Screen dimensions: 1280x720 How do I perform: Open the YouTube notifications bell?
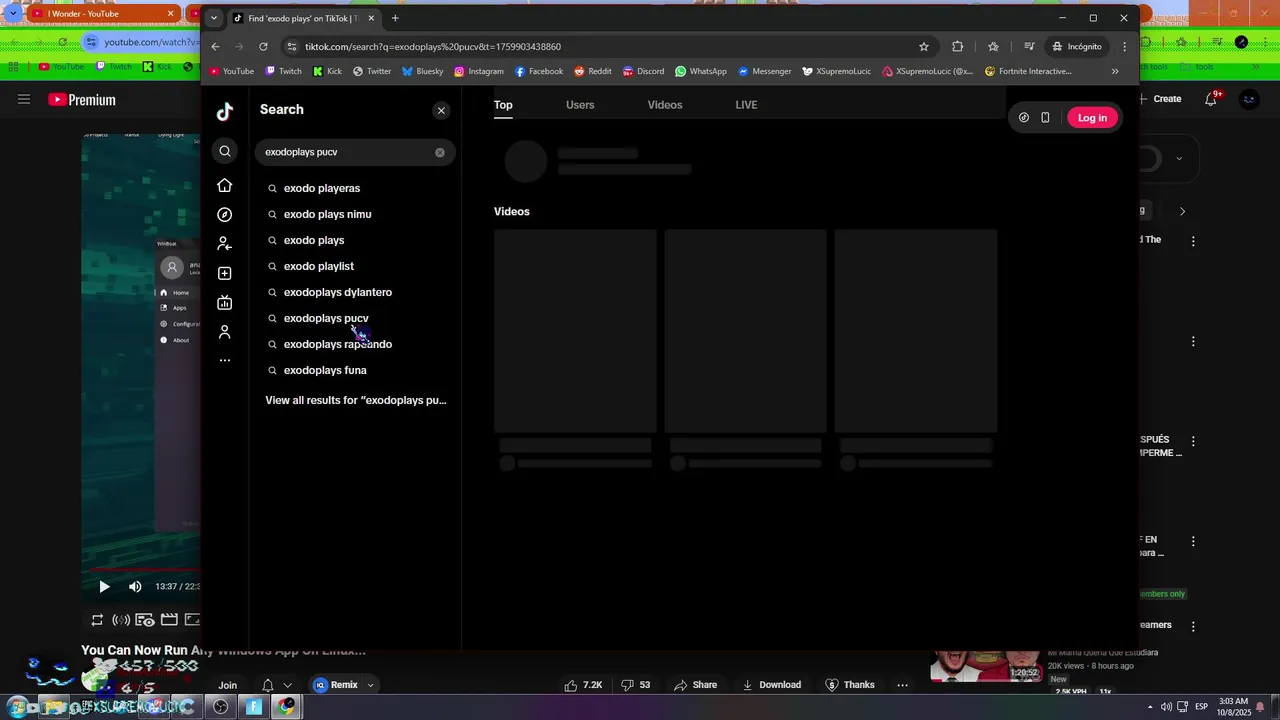pos(1211,99)
